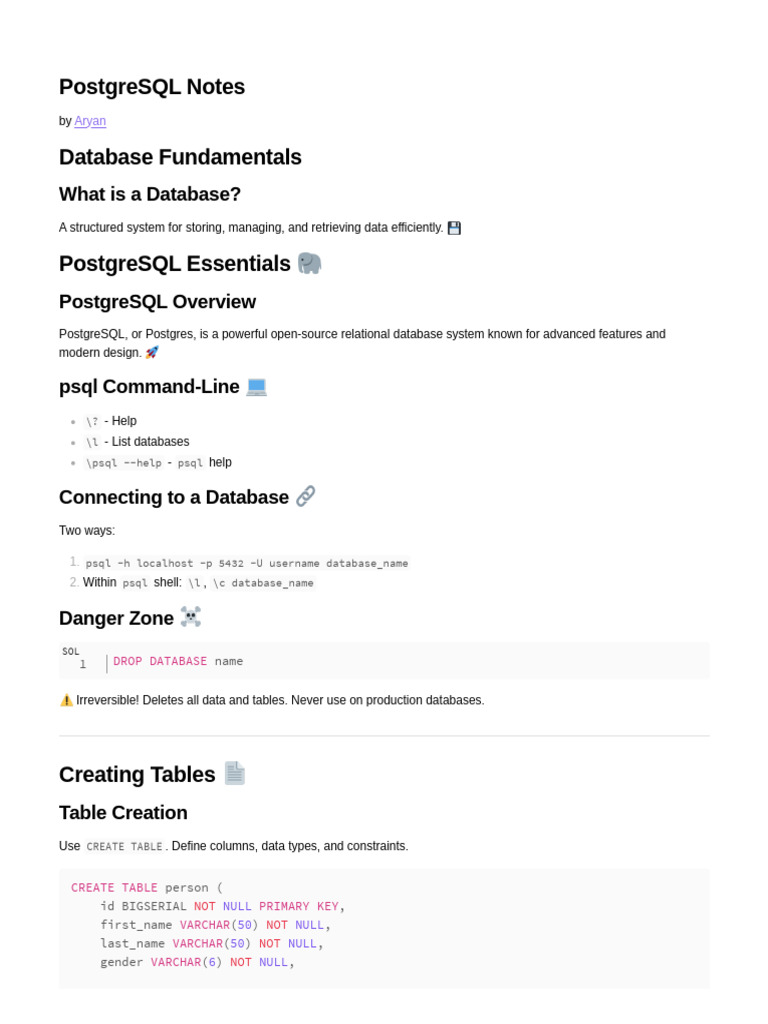Click the floppy disk emoji icon

(x=454, y=228)
